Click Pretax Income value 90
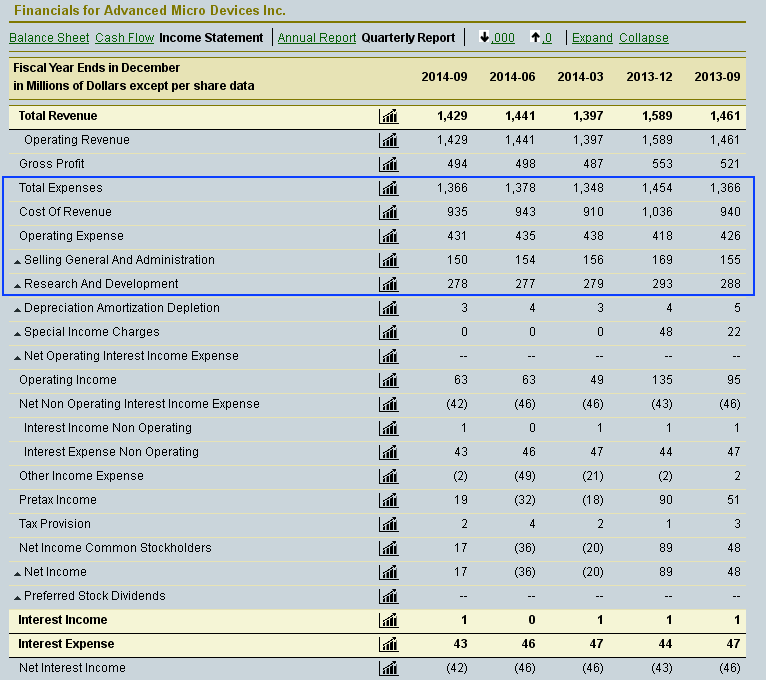The width and height of the screenshot is (766, 680). pos(666,500)
